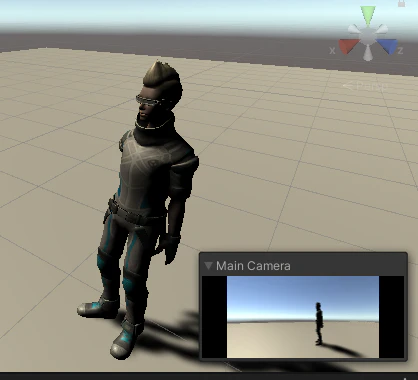Toggle the Persp projection label
Viewport: 418px width, 380px height.
tap(365, 86)
